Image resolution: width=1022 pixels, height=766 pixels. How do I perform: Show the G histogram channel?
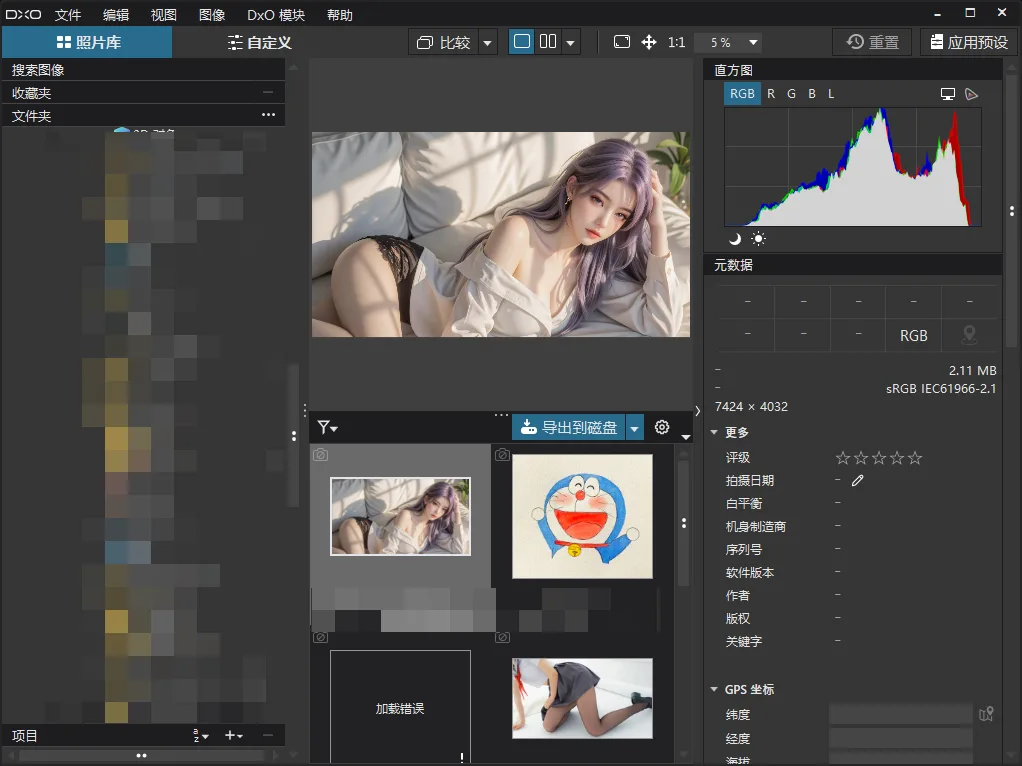coord(791,94)
